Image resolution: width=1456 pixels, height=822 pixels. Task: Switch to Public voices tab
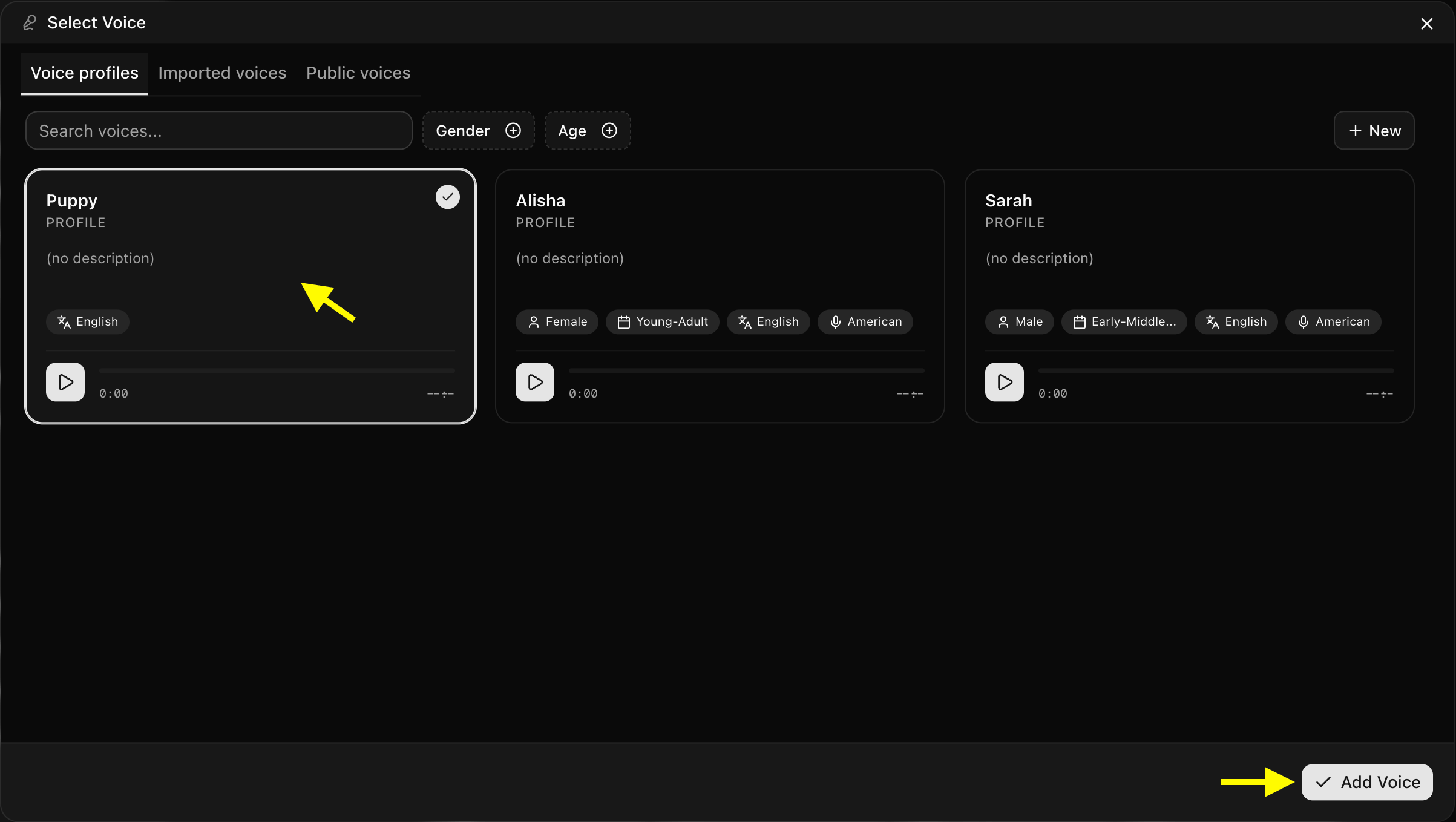point(358,73)
